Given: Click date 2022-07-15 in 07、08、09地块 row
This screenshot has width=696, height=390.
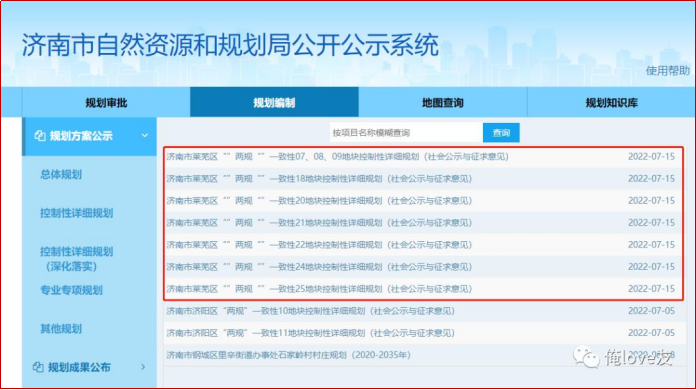Looking at the screenshot, I should [651, 157].
